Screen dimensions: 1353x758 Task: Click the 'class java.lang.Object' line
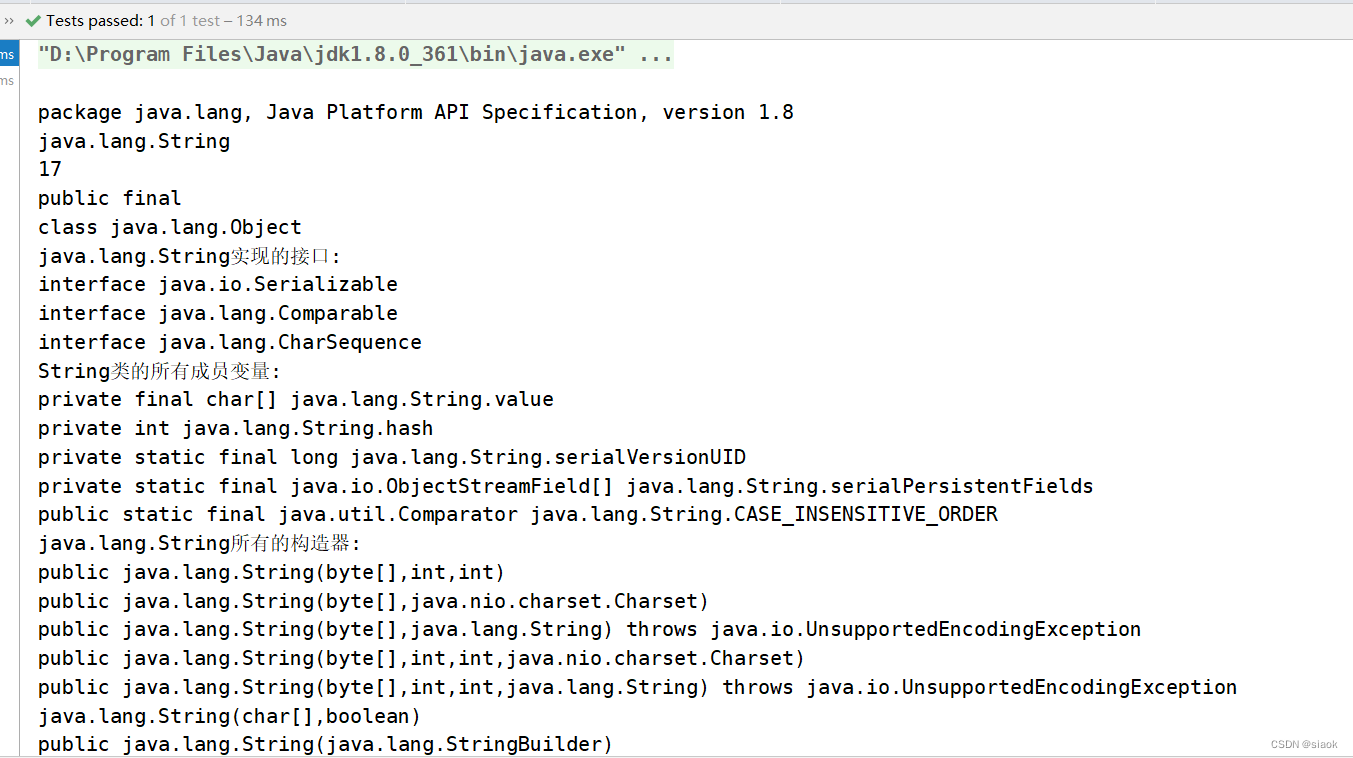170,227
